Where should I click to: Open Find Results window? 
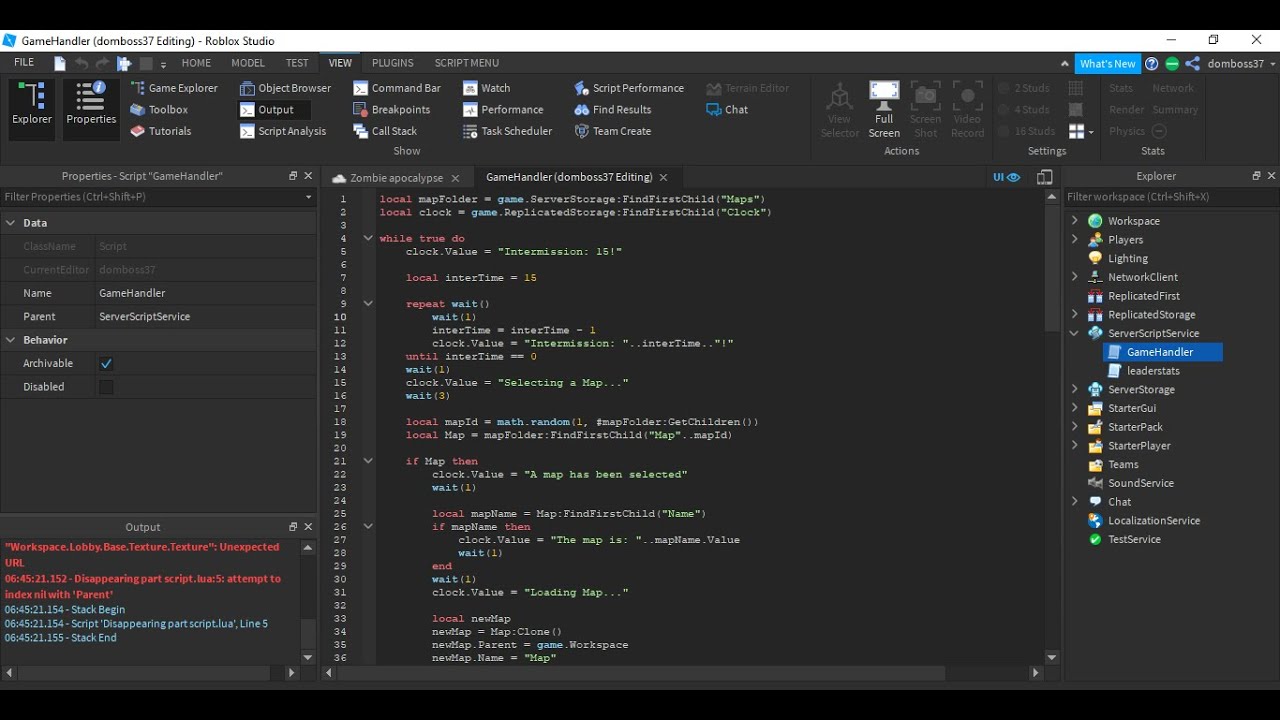(613, 110)
